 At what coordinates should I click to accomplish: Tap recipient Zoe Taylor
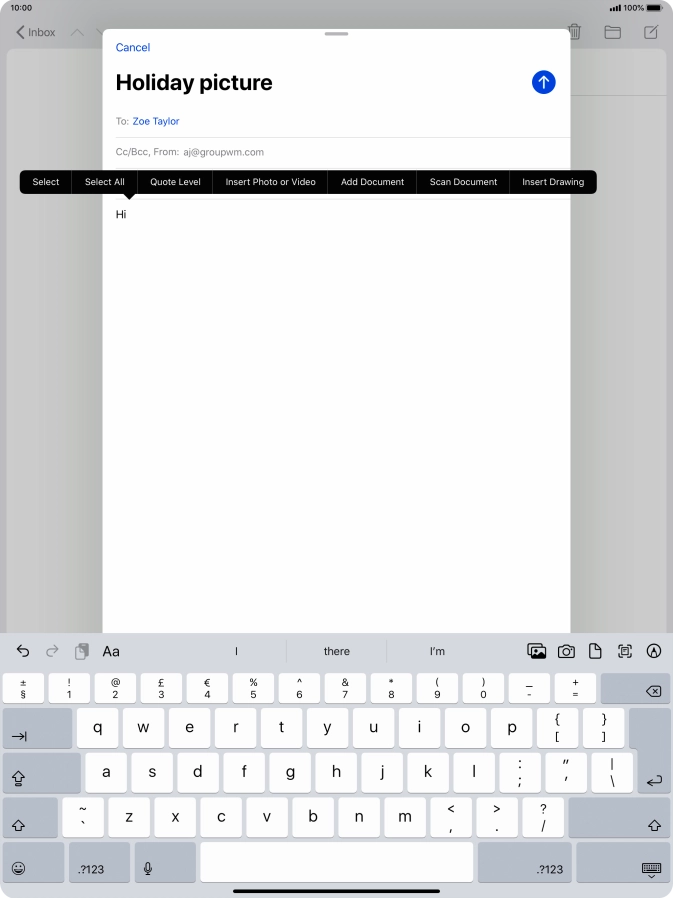click(156, 121)
